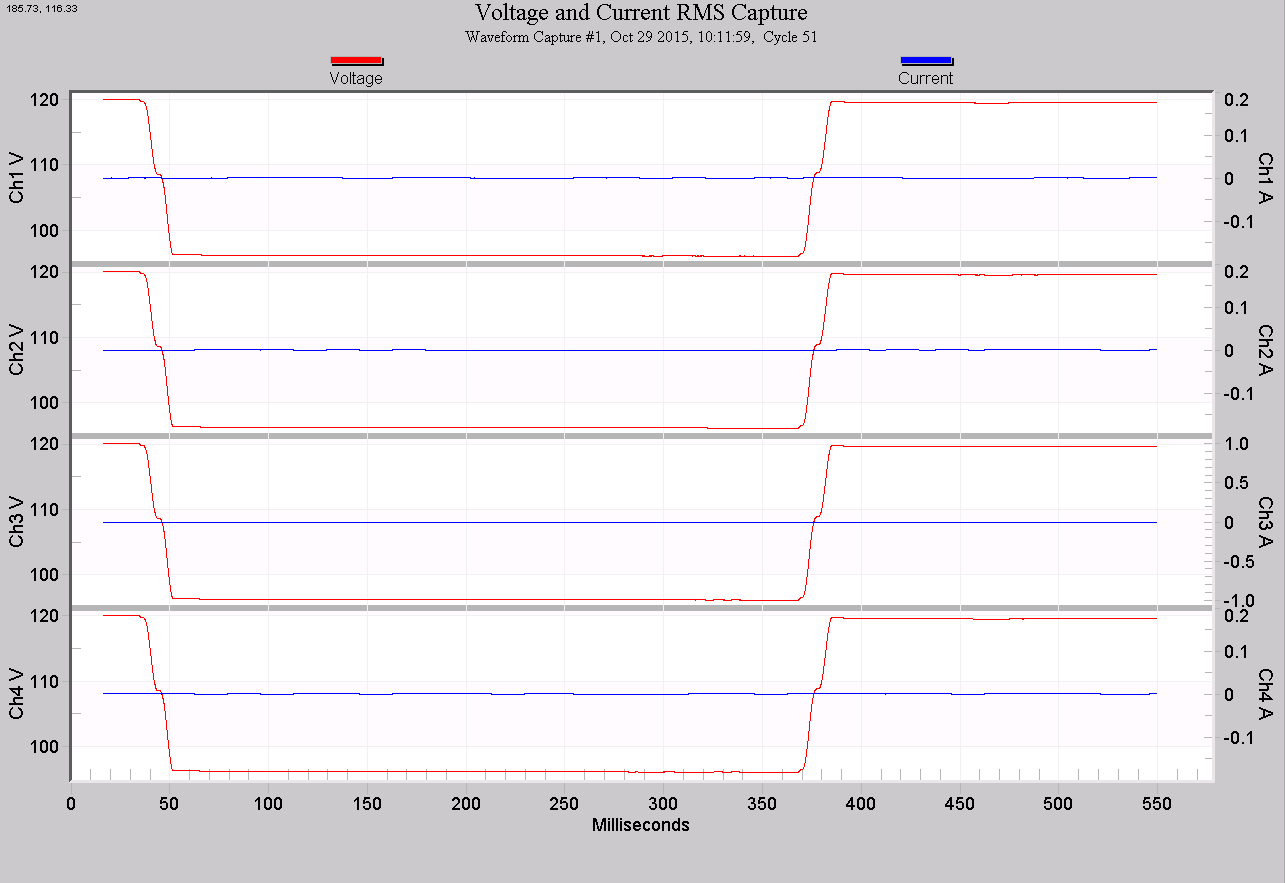
Task: Select the blue Current legend icon
Action: coord(925,60)
